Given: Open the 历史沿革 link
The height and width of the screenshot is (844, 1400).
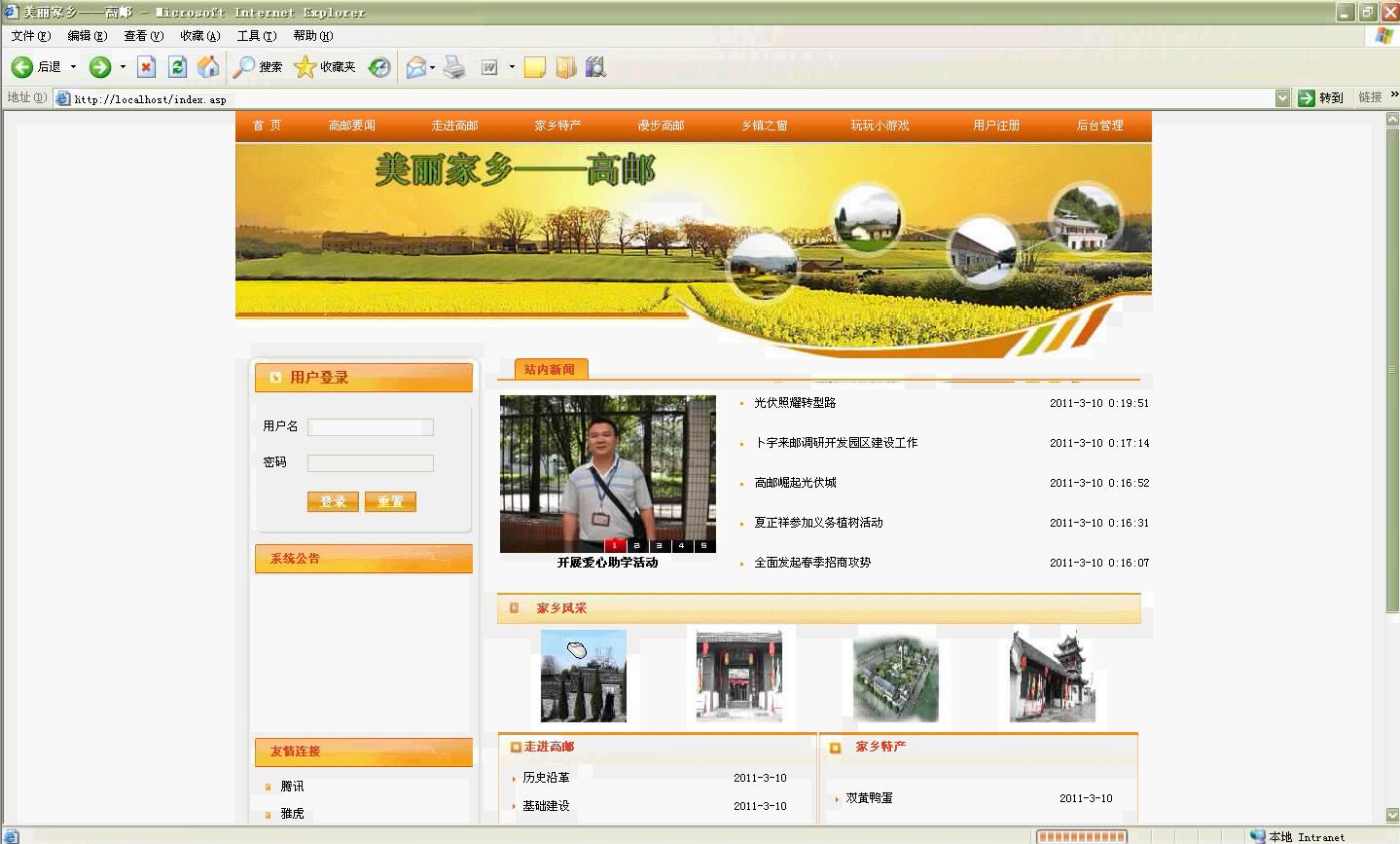Looking at the screenshot, I should [x=546, y=778].
